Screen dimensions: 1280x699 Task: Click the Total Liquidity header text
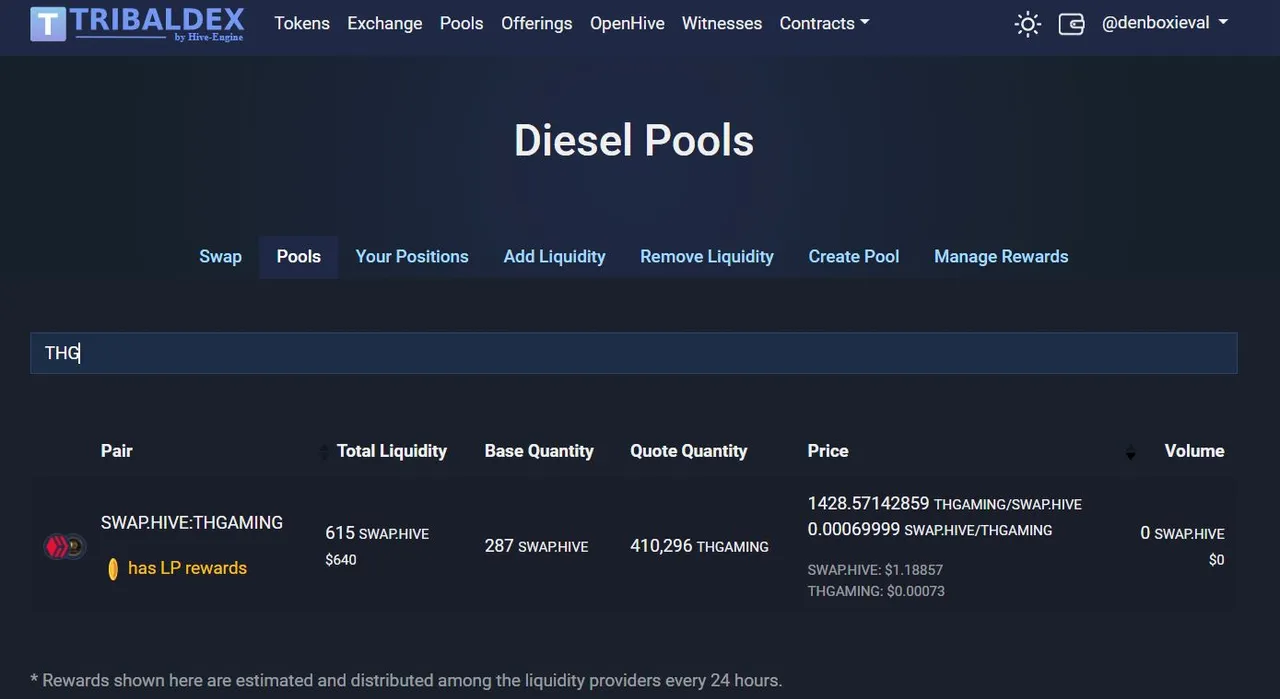(392, 451)
